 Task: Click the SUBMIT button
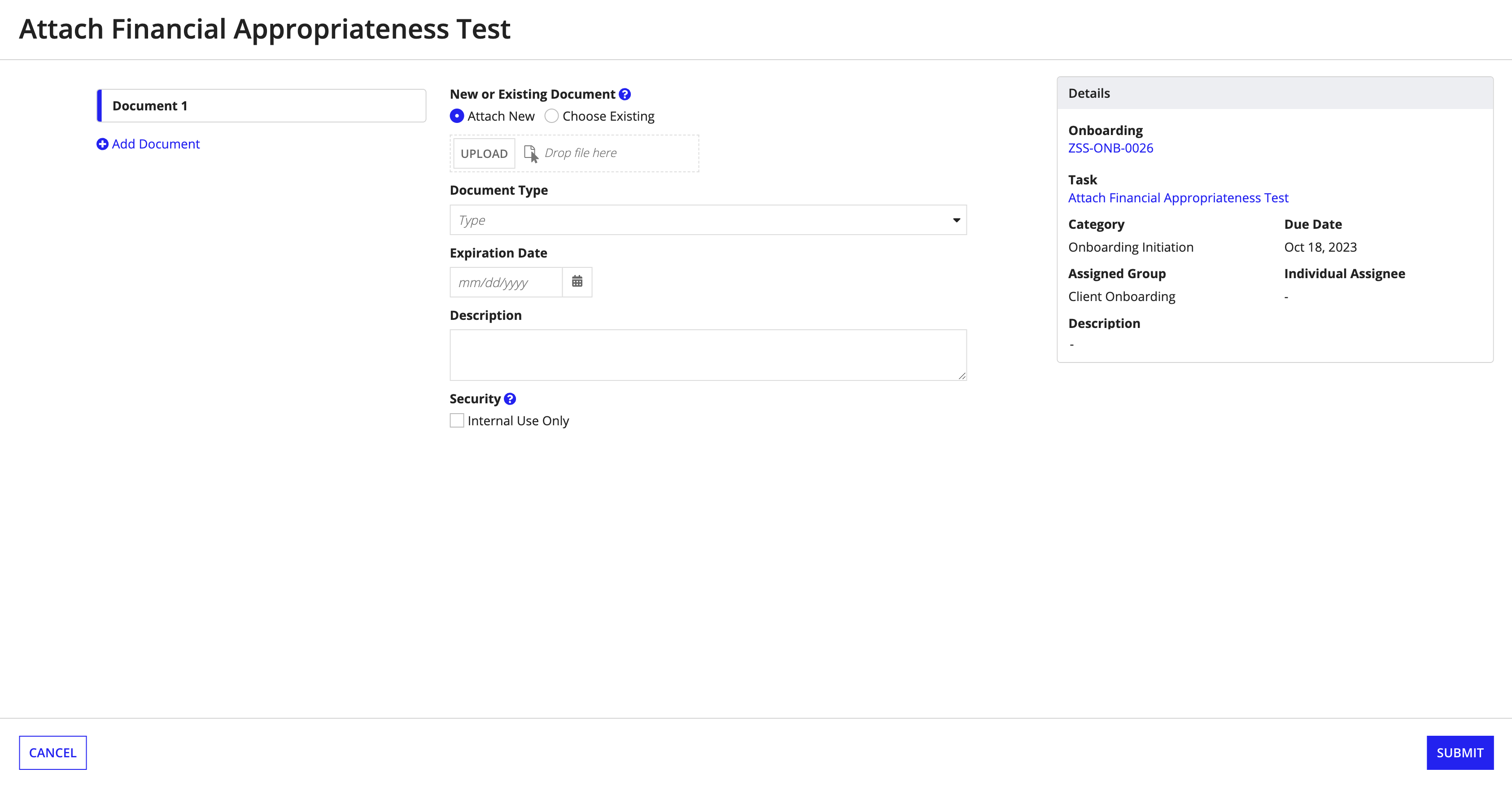coord(1460,752)
